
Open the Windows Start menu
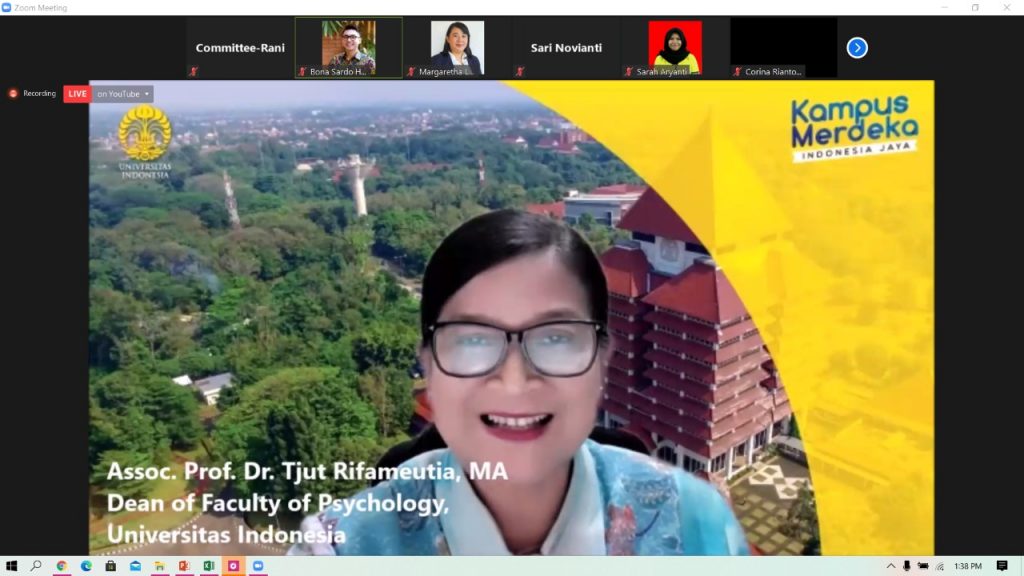(x=11, y=566)
